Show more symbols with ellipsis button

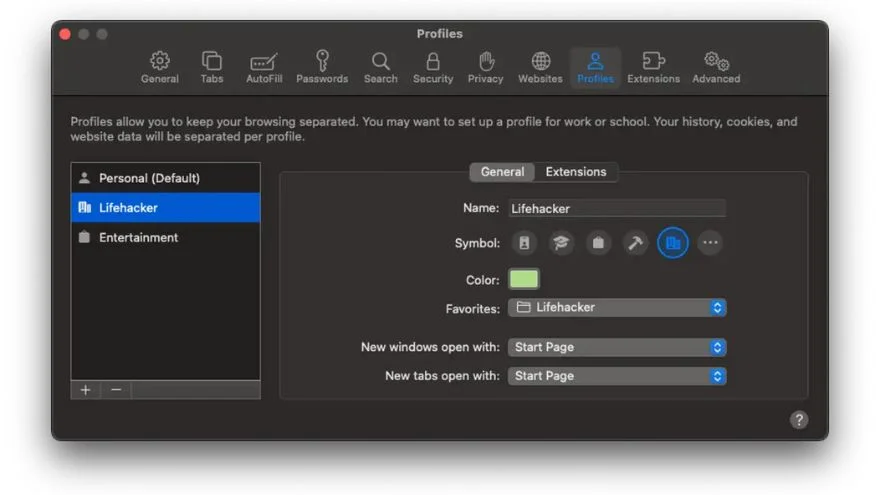pos(710,243)
